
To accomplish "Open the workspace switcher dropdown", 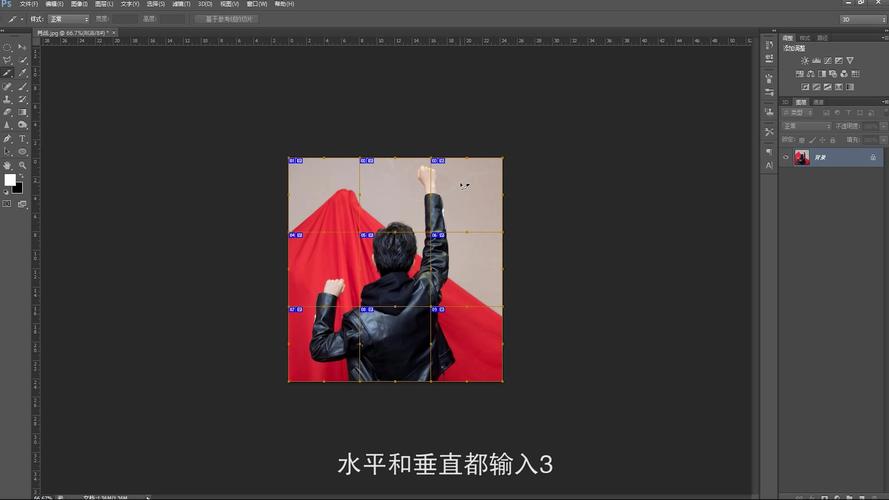I will click(862, 19).
